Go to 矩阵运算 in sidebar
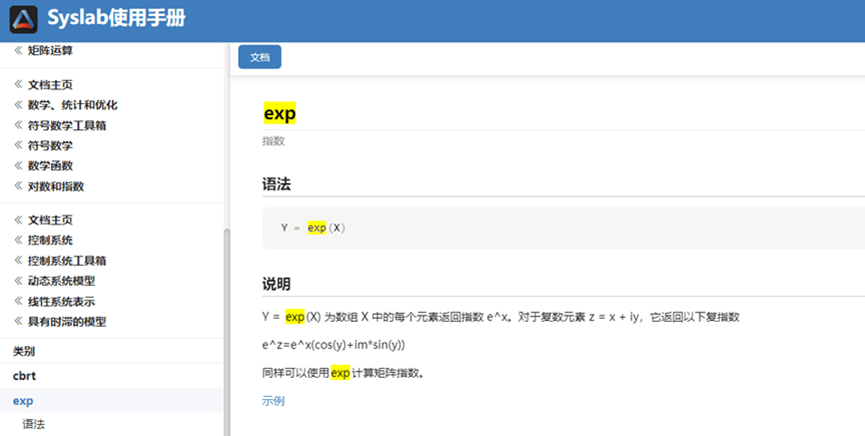This screenshot has width=865, height=436. tap(50, 51)
